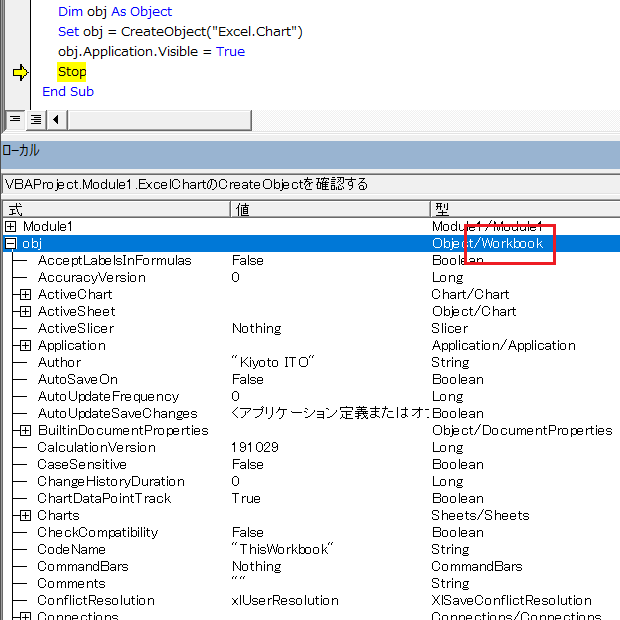Click the Object/Workbook type text

[x=488, y=244]
